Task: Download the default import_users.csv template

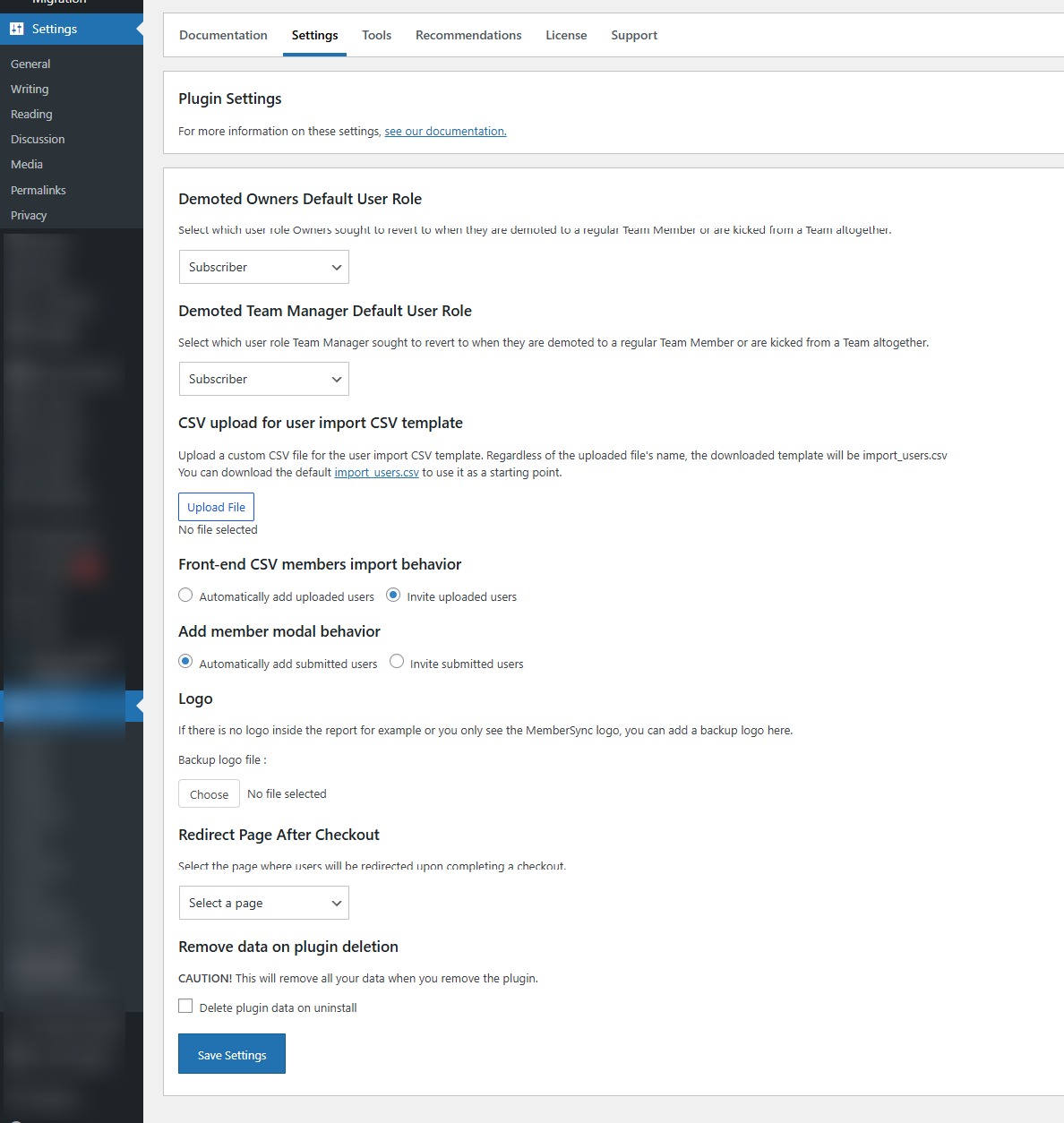Action: (376, 472)
